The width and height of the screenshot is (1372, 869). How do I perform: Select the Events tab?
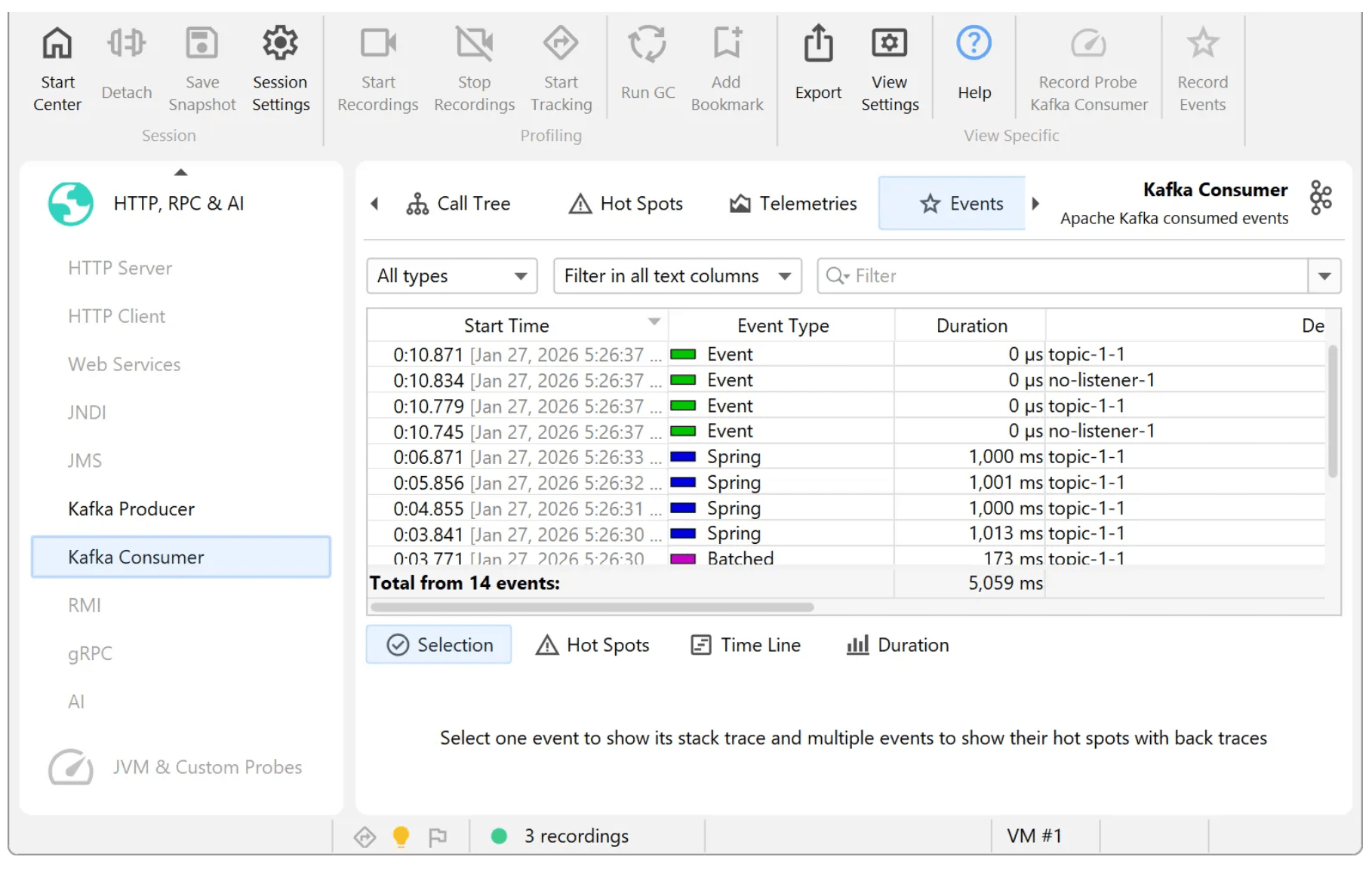coord(952,204)
